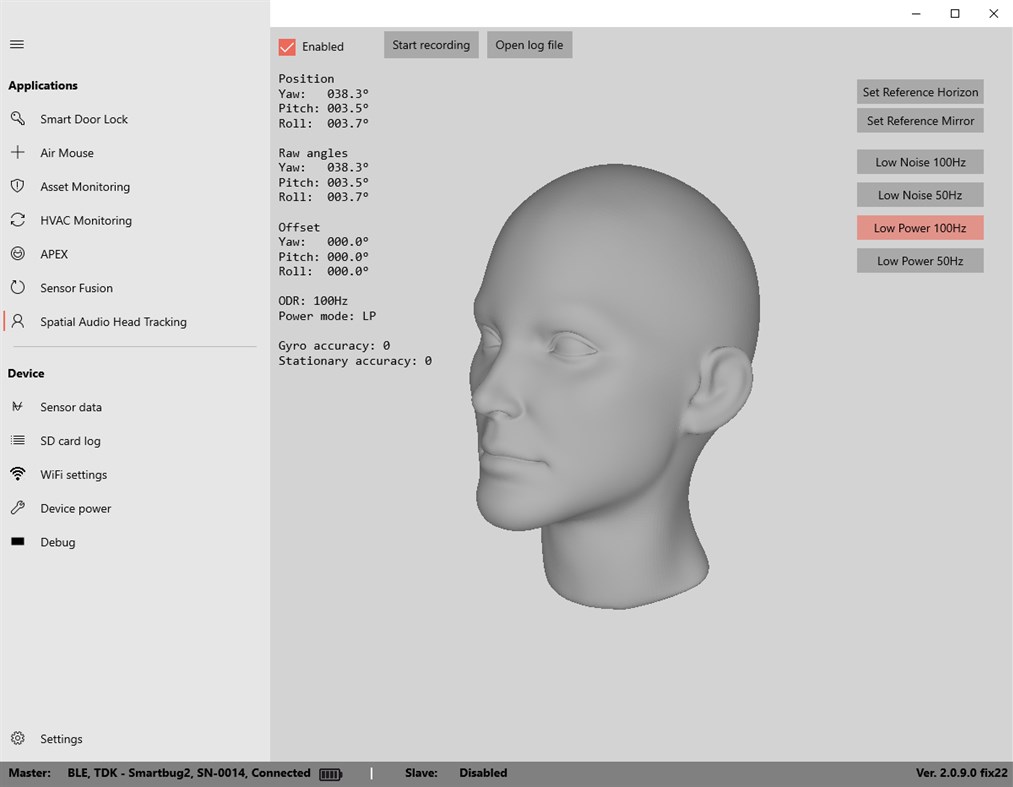The image size is (1013, 787).
Task: Open the Debug menu entry
Action: pyautogui.click(x=58, y=542)
